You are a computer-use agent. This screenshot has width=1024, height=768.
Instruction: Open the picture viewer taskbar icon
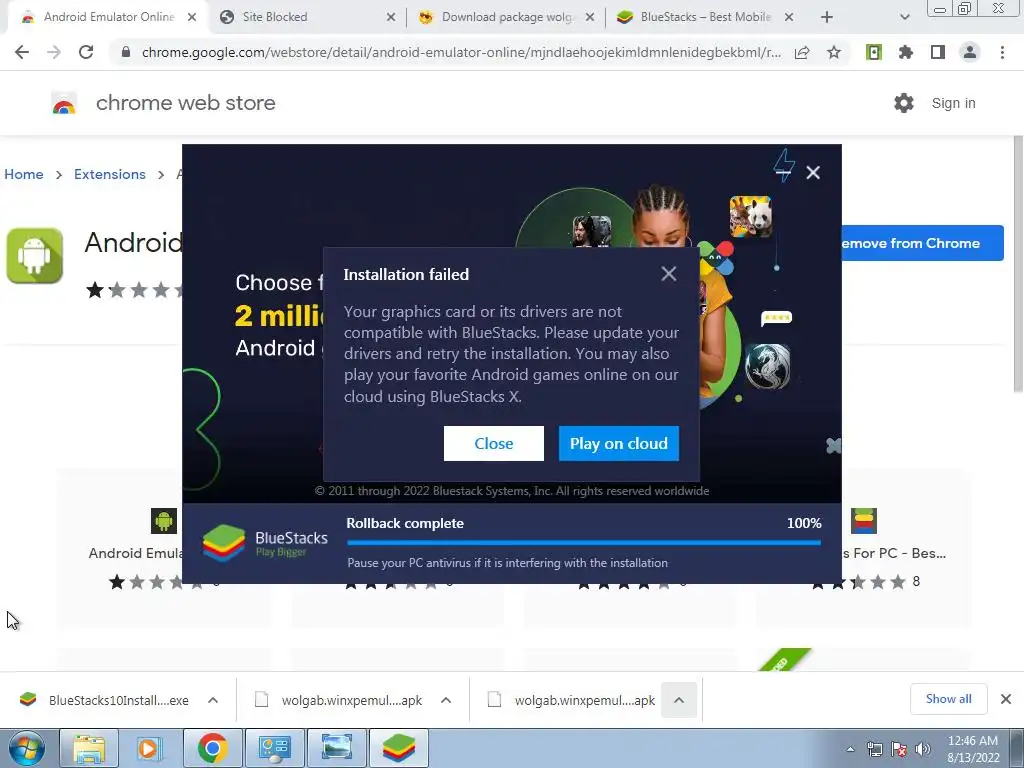(337, 748)
